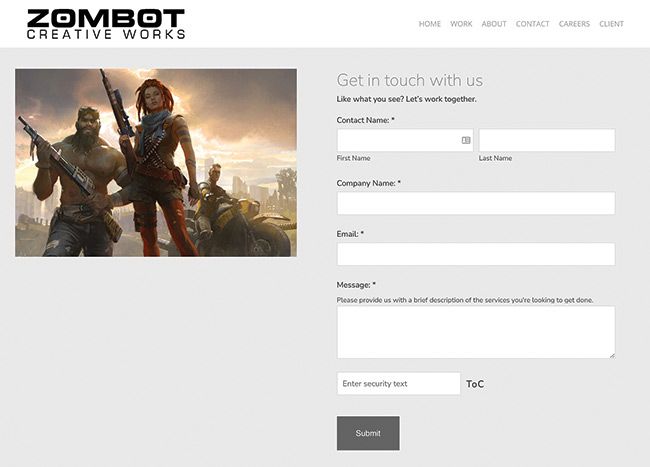Click the Contact Name label
The image size is (650, 467).
(365, 120)
